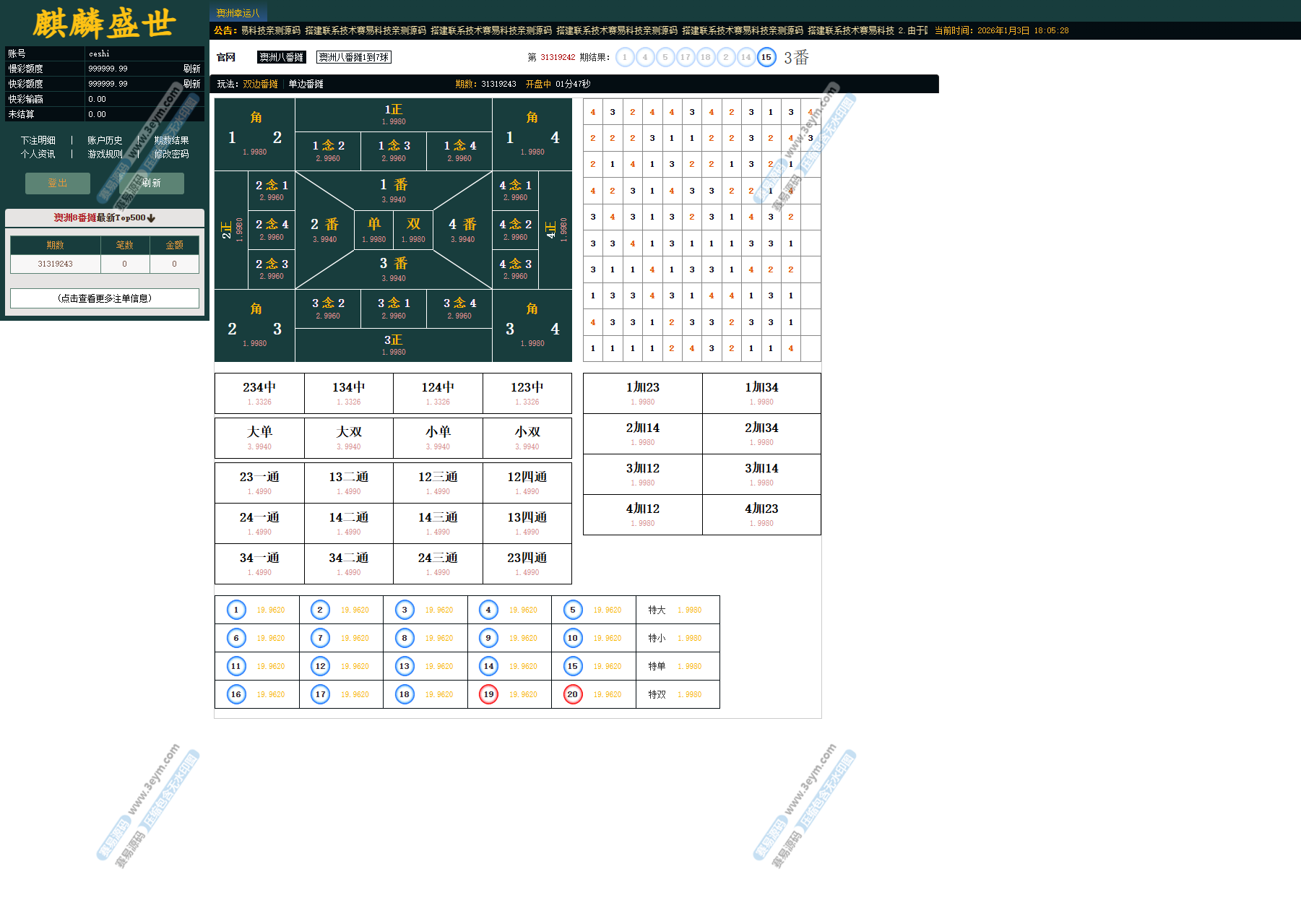
Task: Open the 澳洲幸运八 tab
Action: tap(238, 13)
